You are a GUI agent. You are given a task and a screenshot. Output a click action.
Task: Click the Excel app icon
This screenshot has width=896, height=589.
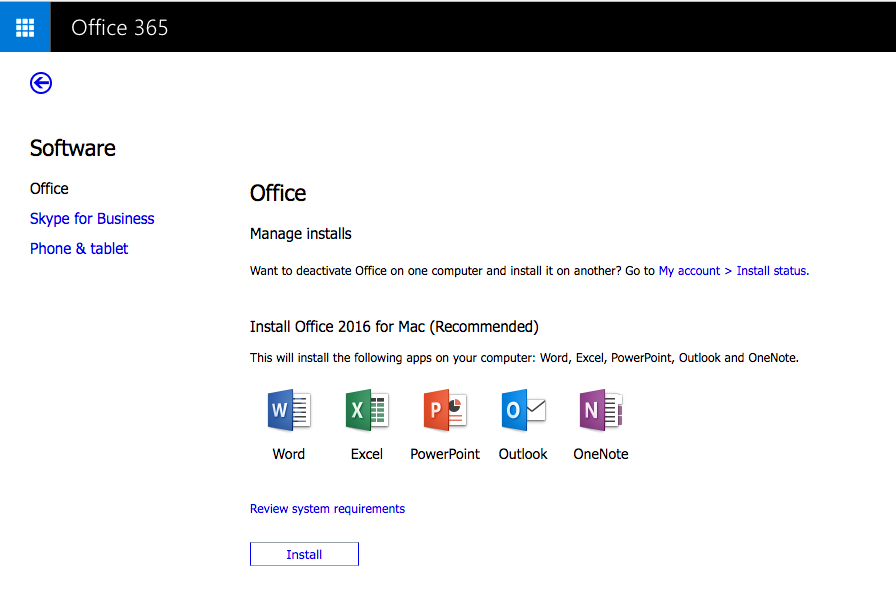pos(367,410)
